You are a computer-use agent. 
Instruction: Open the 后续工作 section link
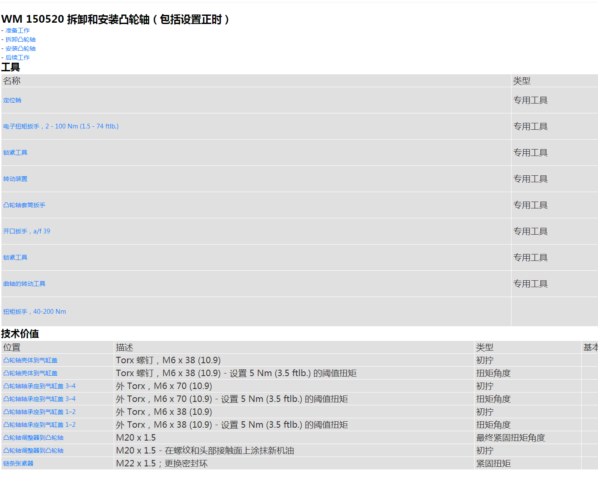pos(17,58)
